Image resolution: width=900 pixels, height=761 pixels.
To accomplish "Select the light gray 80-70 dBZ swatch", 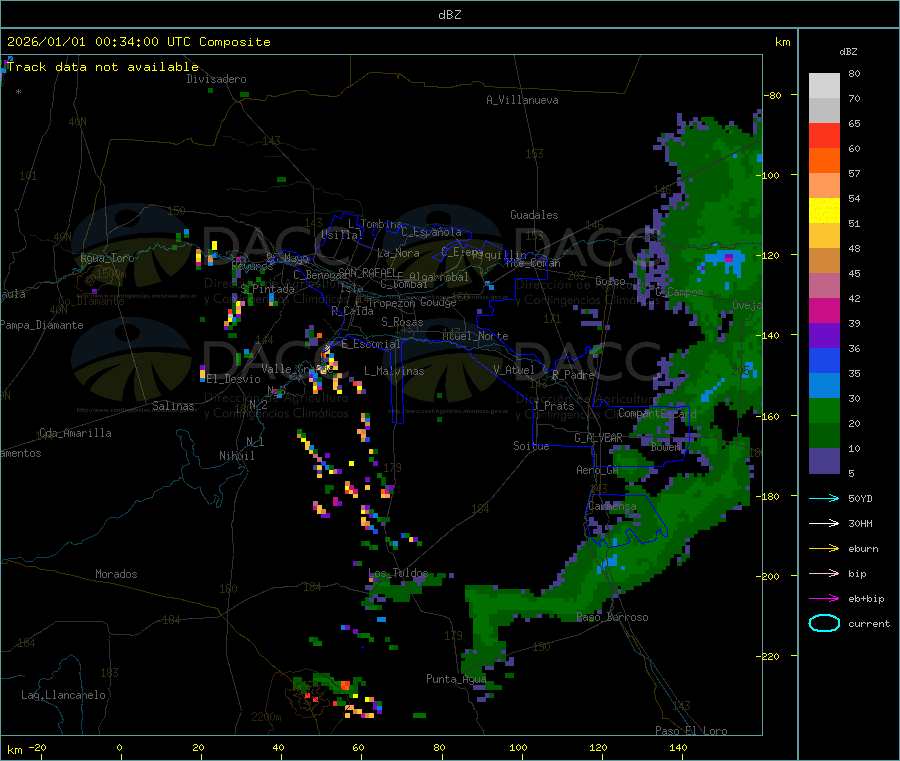I will [x=824, y=86].
